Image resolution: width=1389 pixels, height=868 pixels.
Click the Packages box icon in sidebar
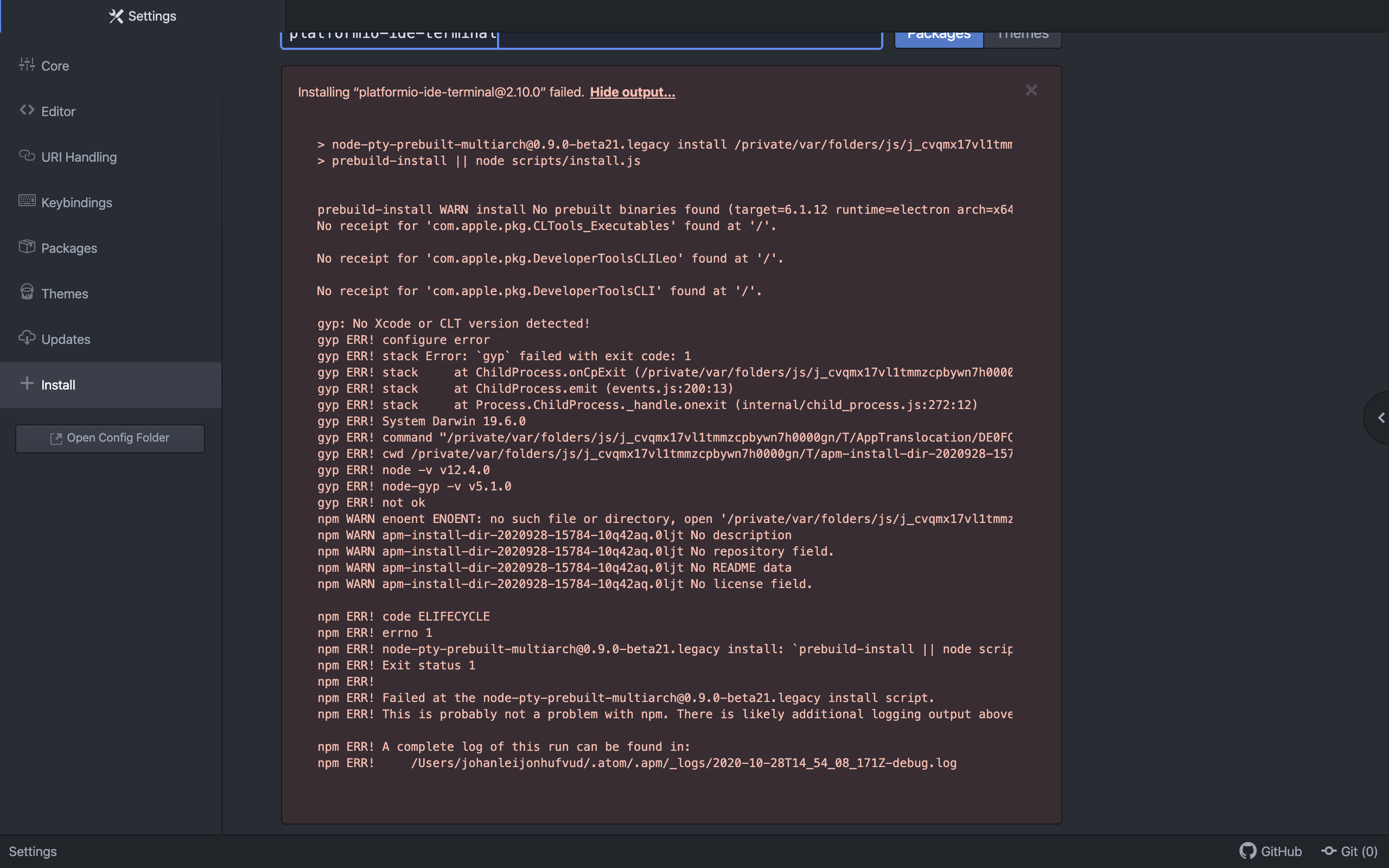(27, 247)
